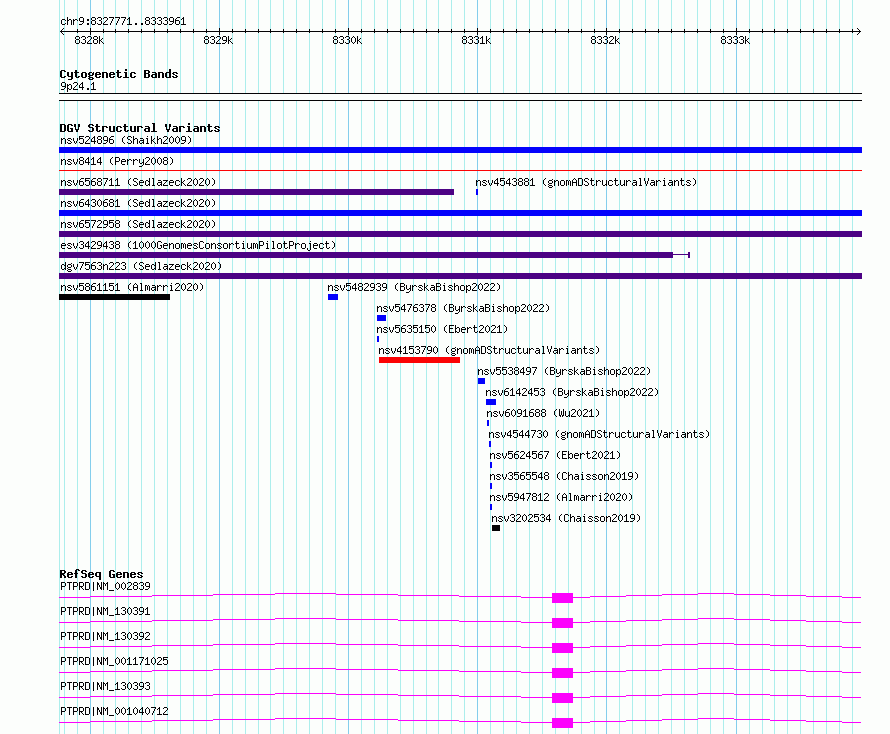Viewport: 890px width, 734px height.
Task: Click the black nsv3202534 feature block
Action: pos(496,528)
